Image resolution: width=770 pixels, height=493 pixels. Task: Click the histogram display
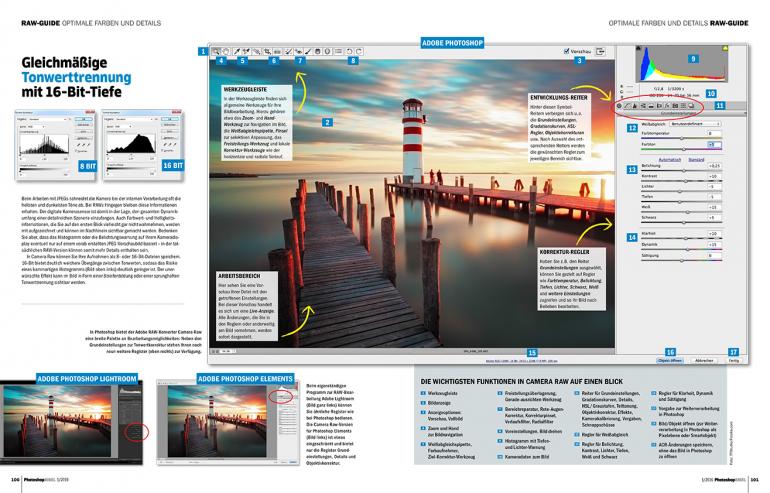[x=682, y=64]
